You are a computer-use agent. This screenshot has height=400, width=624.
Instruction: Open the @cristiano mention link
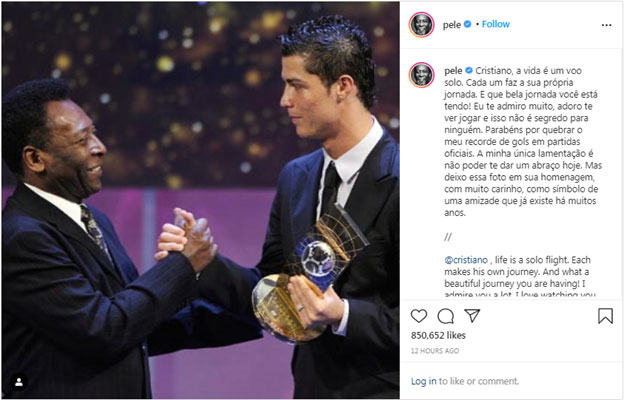(x=466, y=260)
